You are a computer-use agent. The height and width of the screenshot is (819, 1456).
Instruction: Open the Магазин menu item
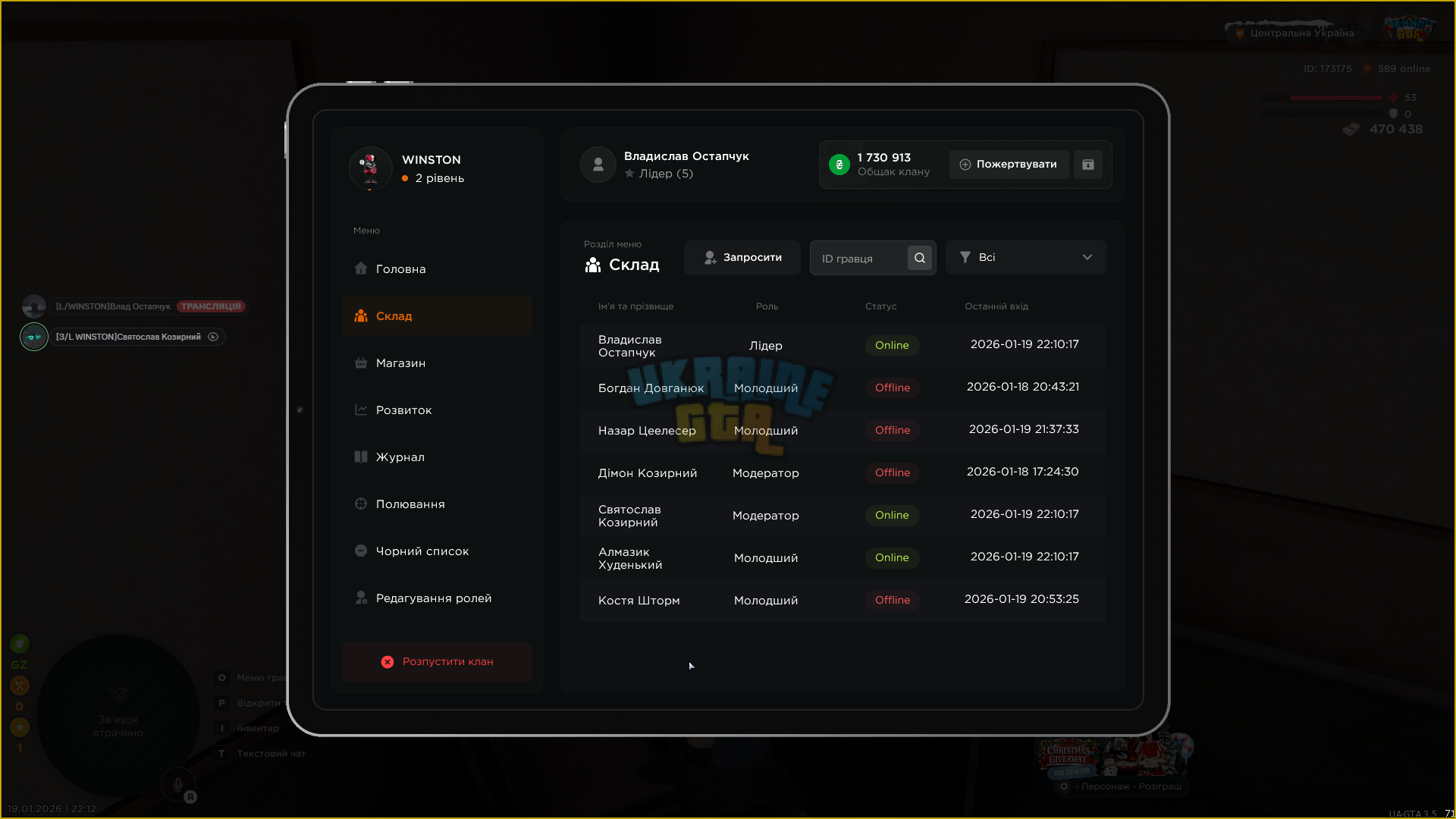click(x=436, y=363)
